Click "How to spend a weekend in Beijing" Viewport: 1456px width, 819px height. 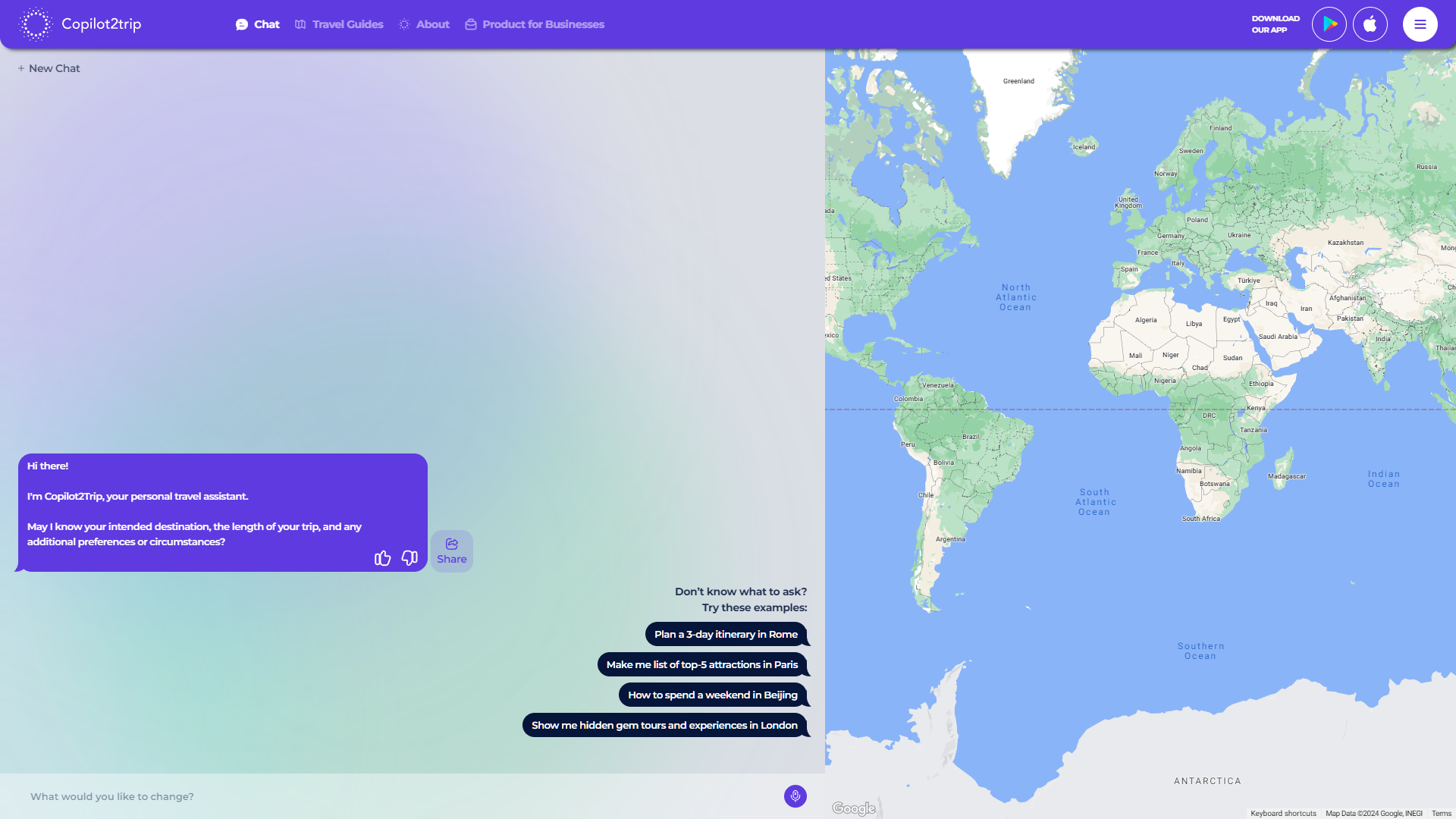point(712,694)
